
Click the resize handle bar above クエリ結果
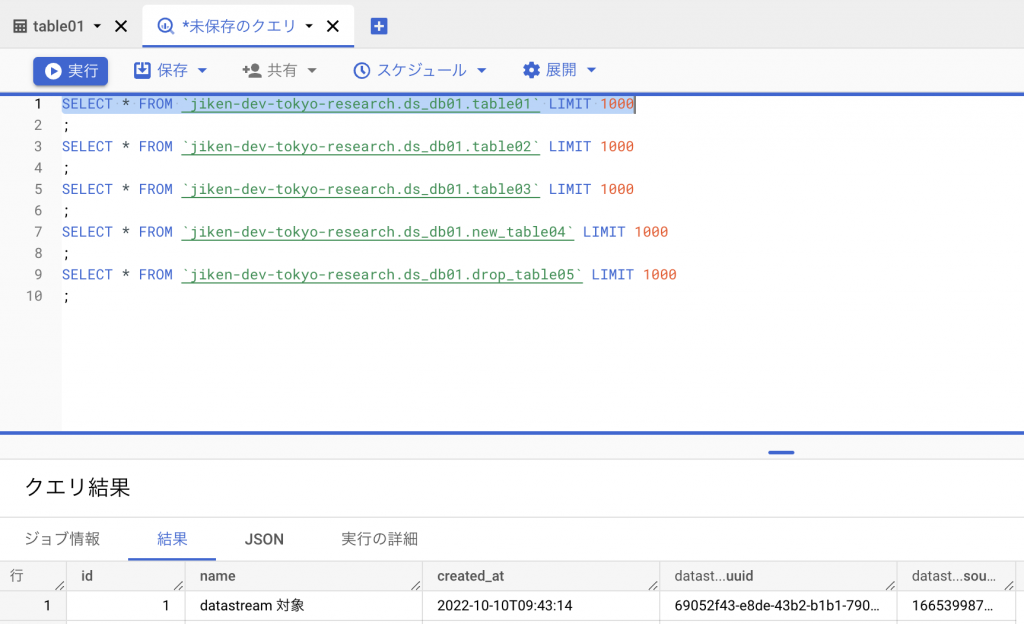781,452
